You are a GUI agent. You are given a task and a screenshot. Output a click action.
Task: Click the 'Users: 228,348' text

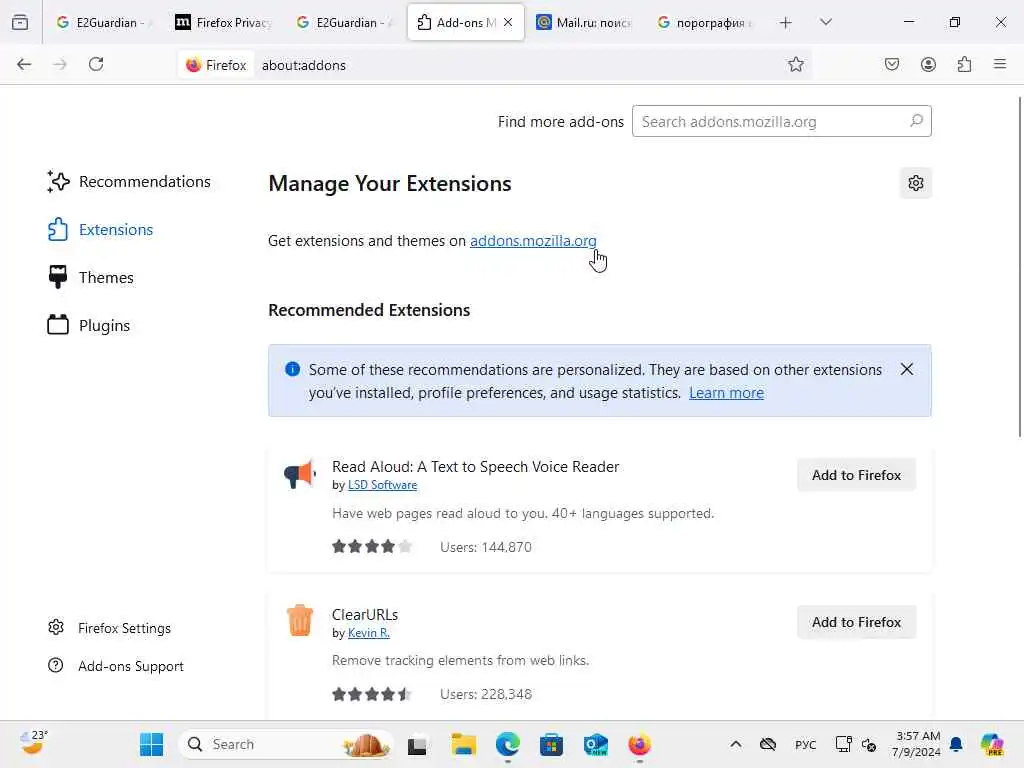click(x=486, y=694)
